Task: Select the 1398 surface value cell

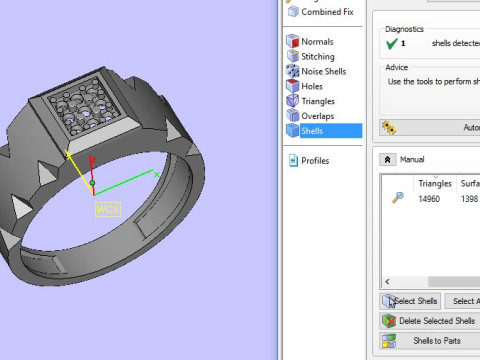Action: (x=469, y=199)
